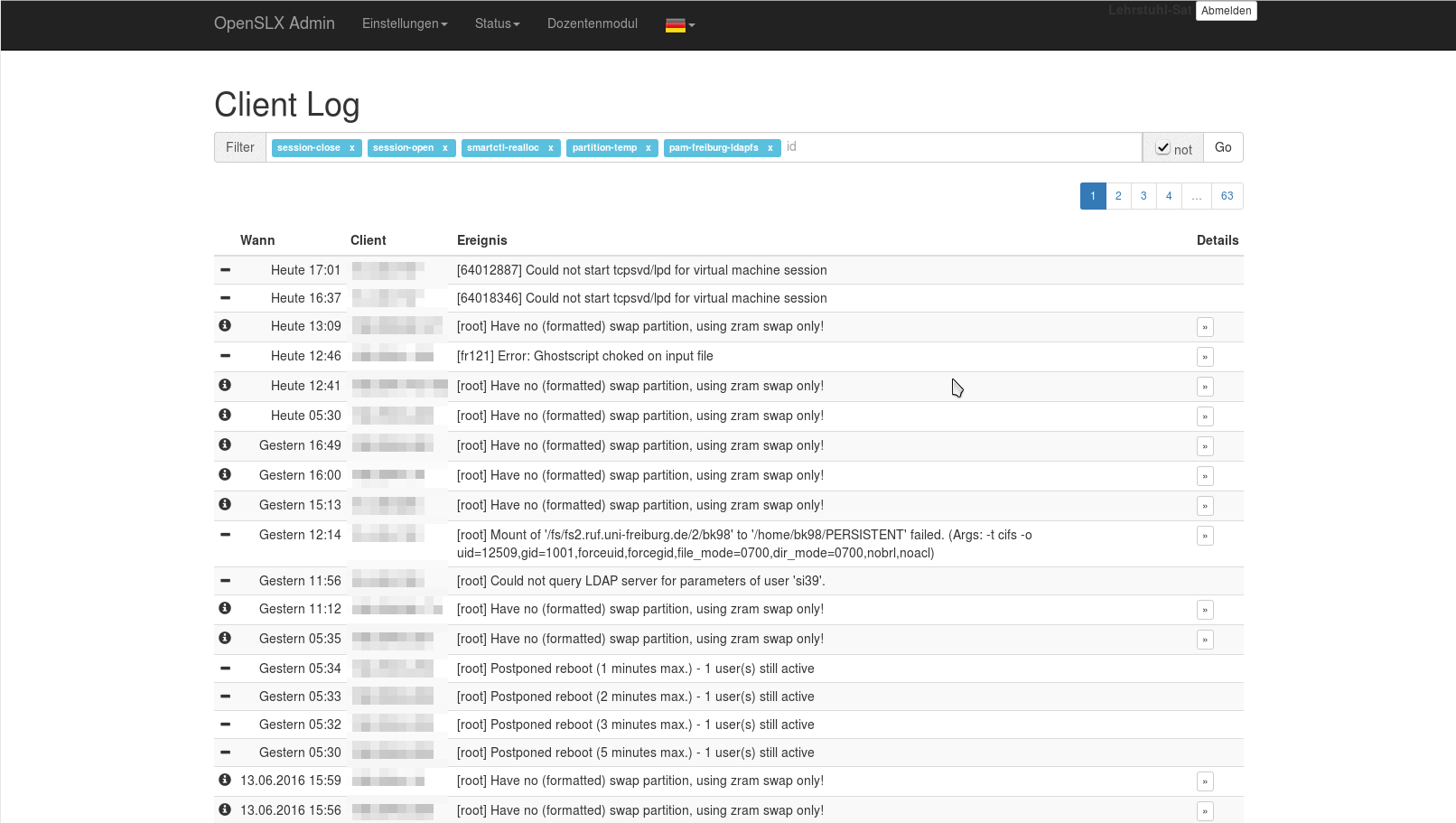Show details for Ghostscript choked error

point(1204,357)
